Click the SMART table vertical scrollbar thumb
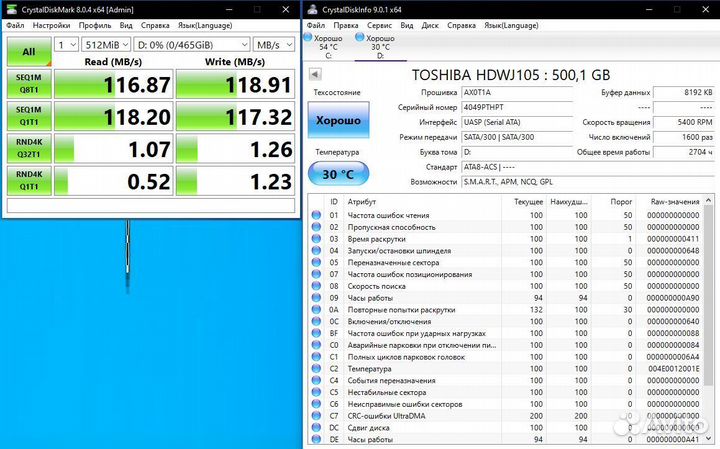Viewport: 720px width, 449px height. point(708,295)
